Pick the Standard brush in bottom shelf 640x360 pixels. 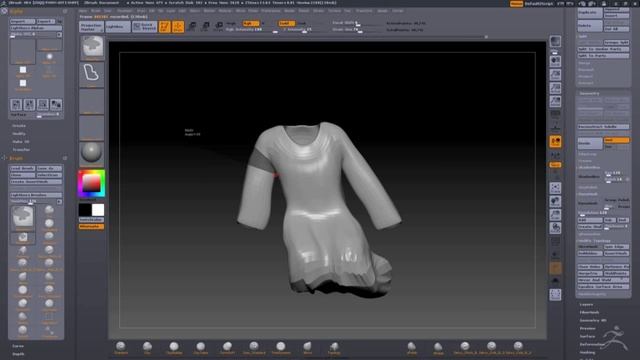coord(121,348)
